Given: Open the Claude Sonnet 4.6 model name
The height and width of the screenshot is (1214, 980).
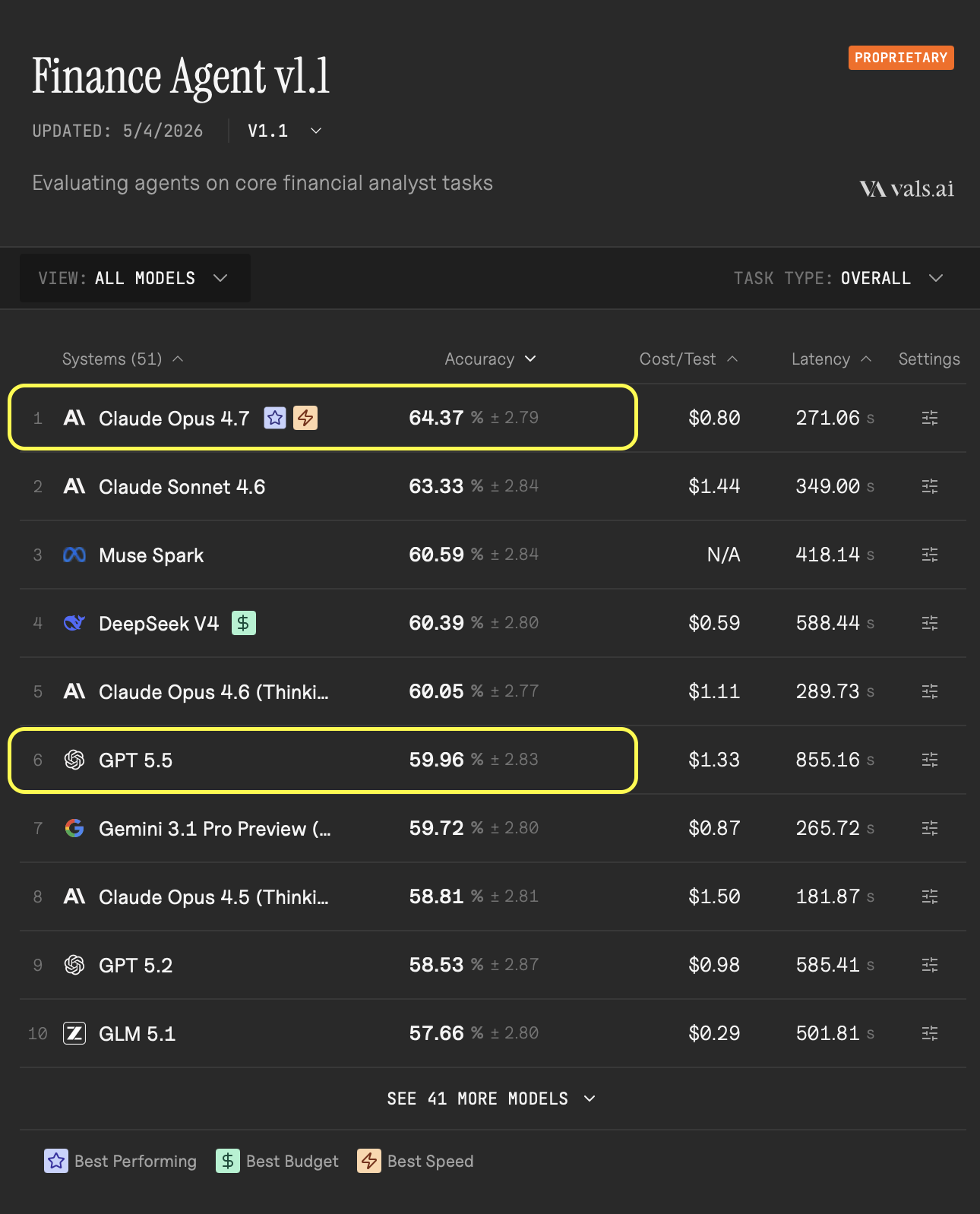Looking at the screenshot, I should point(182,486).
